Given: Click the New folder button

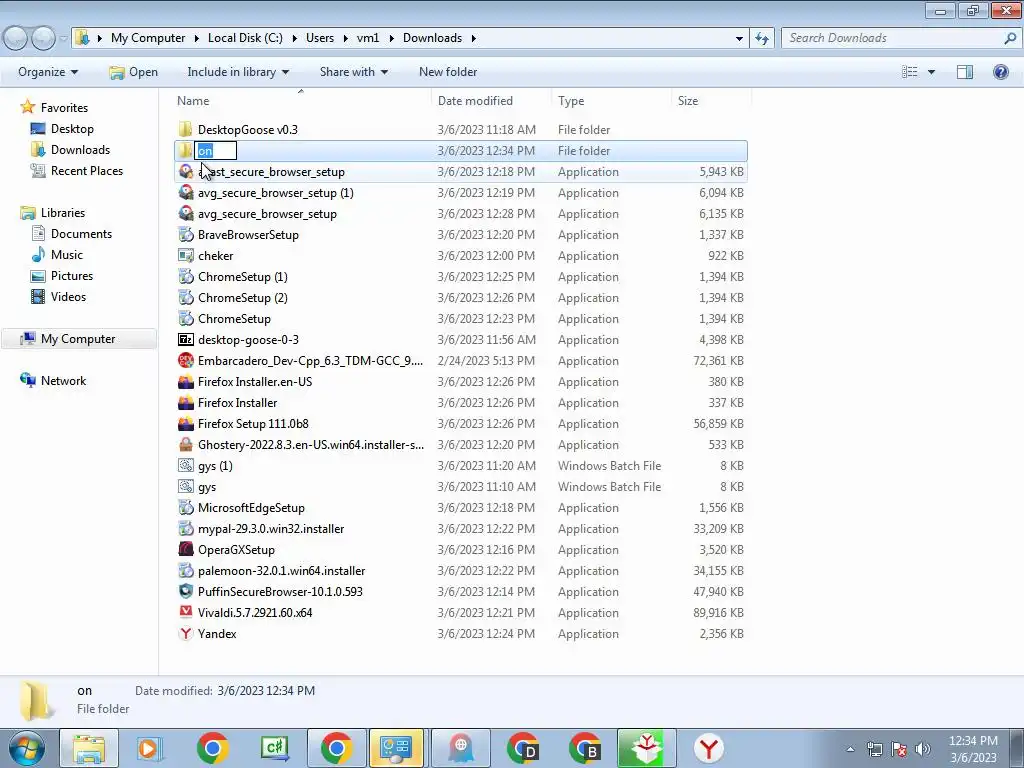Looking at the screenshot, I should 448,72.
